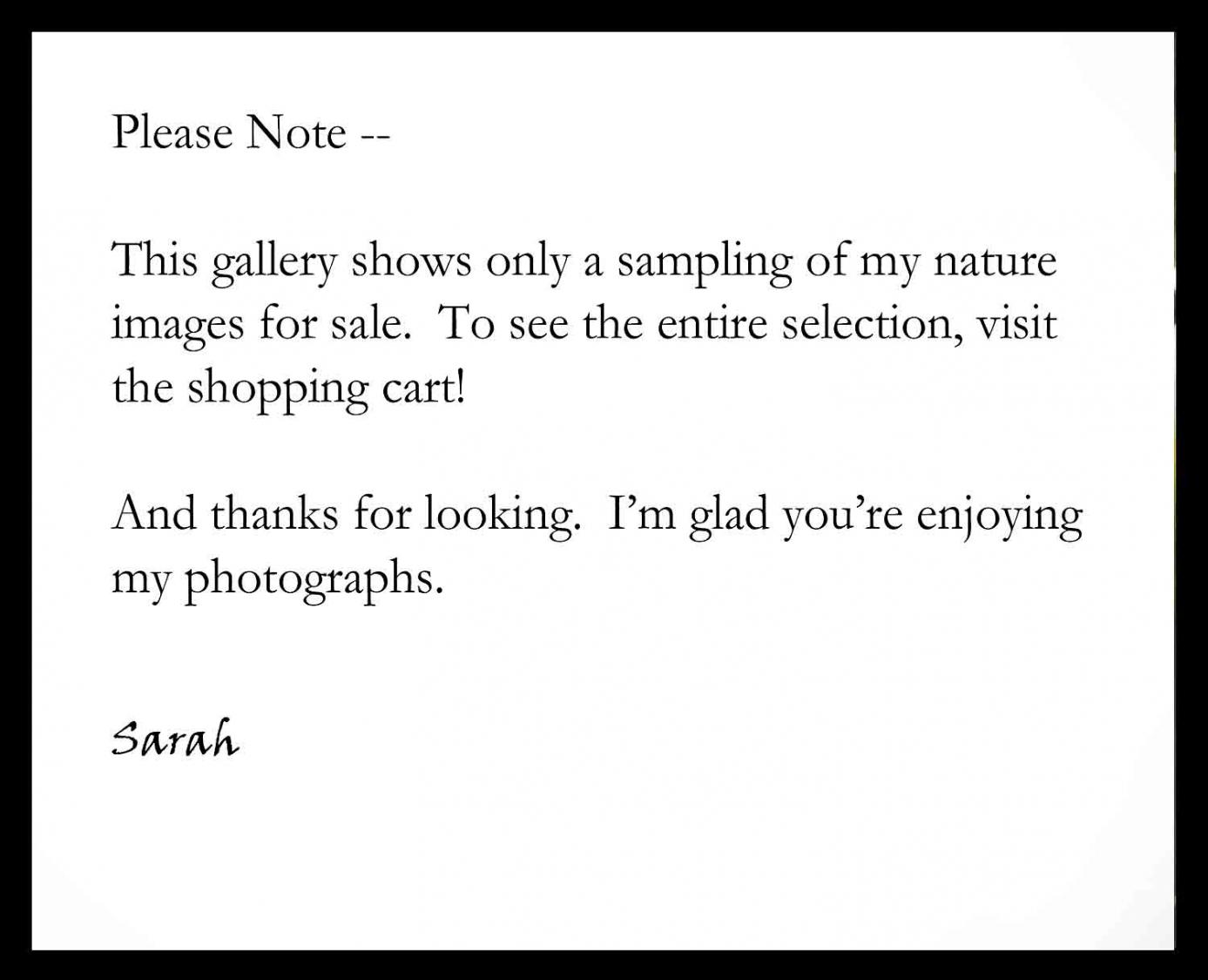
Task: Click the word "nature" in the first paragraph
Action: pyautogui.click(x=995, y=261)
